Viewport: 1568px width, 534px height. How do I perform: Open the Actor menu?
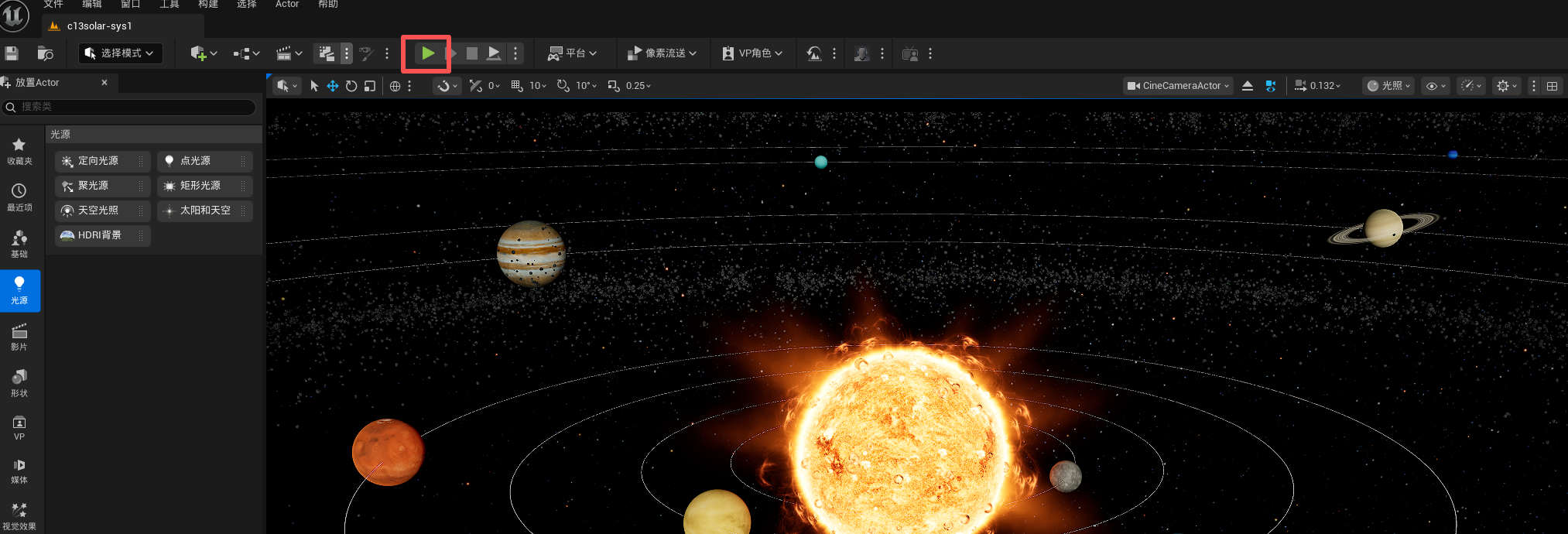(287, 5)
